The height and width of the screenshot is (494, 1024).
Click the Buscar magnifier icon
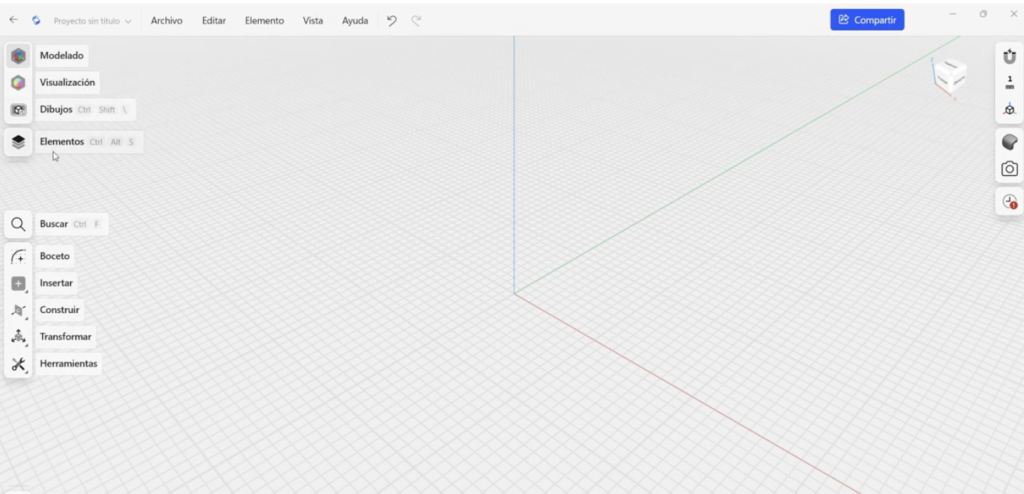pos(18,224)
